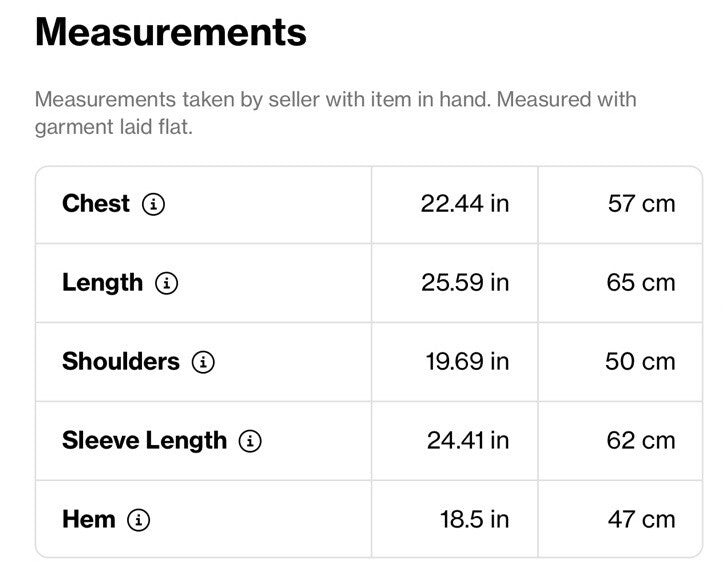Screen dimensions: 725x577
Task: Open the Chest info icon
Action: pyautogui.click(x=154, y=204)
